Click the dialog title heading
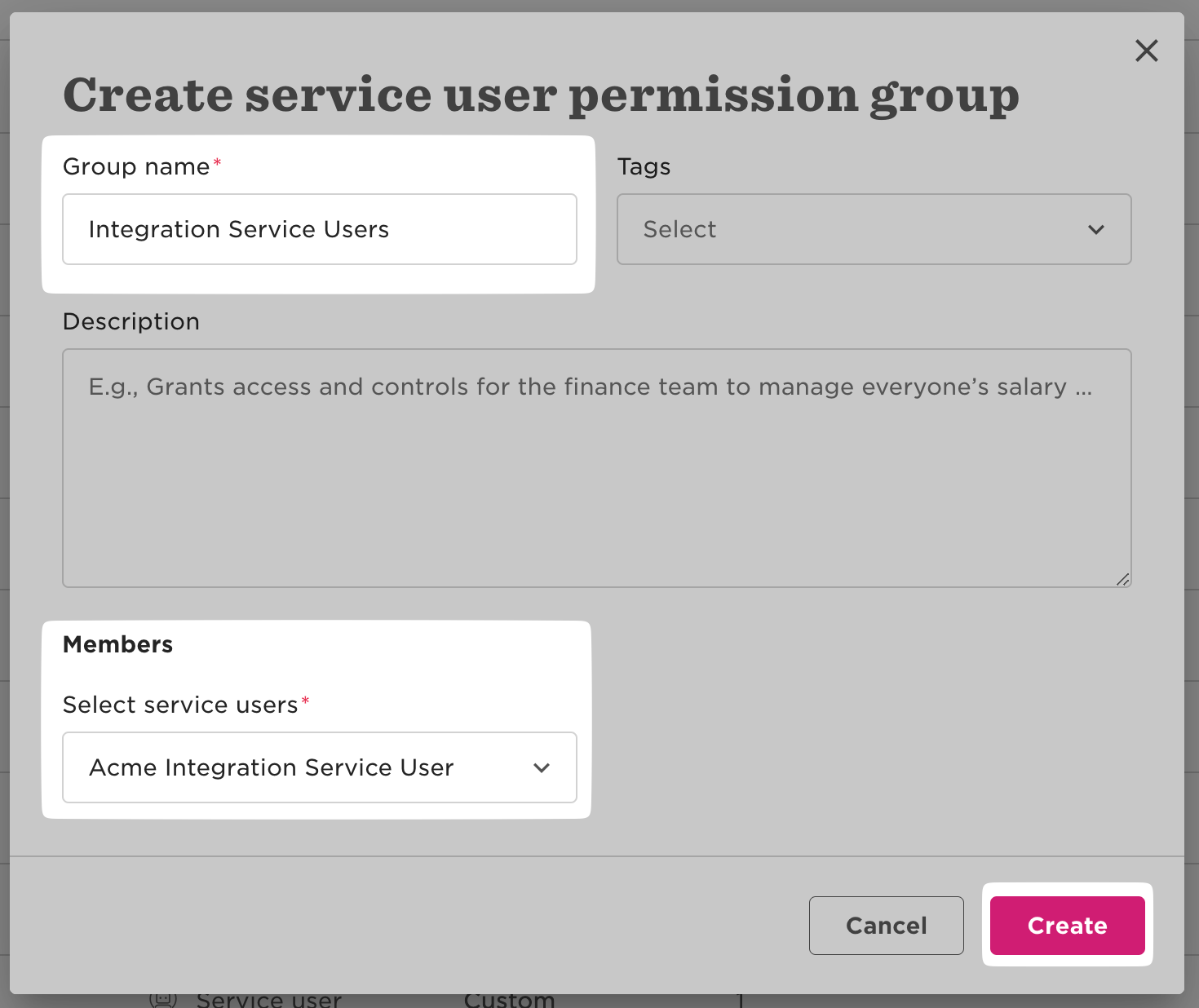Image resolution: width=1199 pixels, height=1008 pixels. (541, 95)
